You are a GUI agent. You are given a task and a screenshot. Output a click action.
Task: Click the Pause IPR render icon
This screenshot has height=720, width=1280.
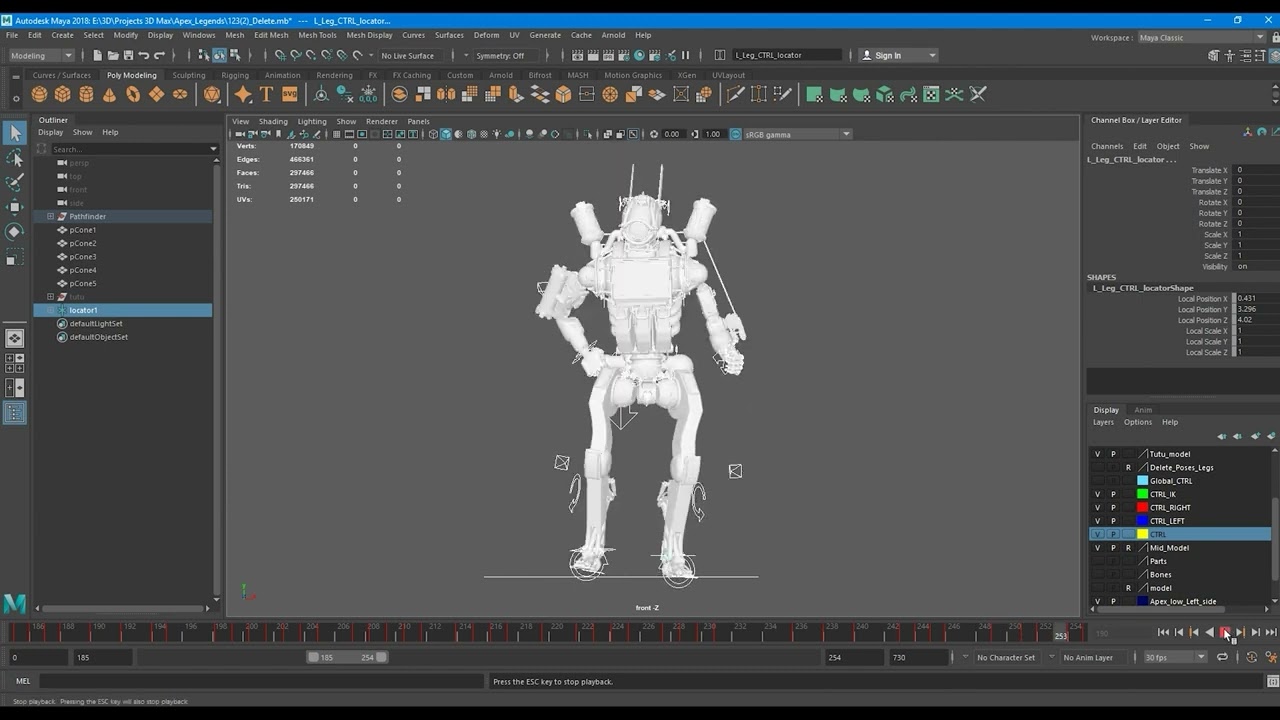685,55
